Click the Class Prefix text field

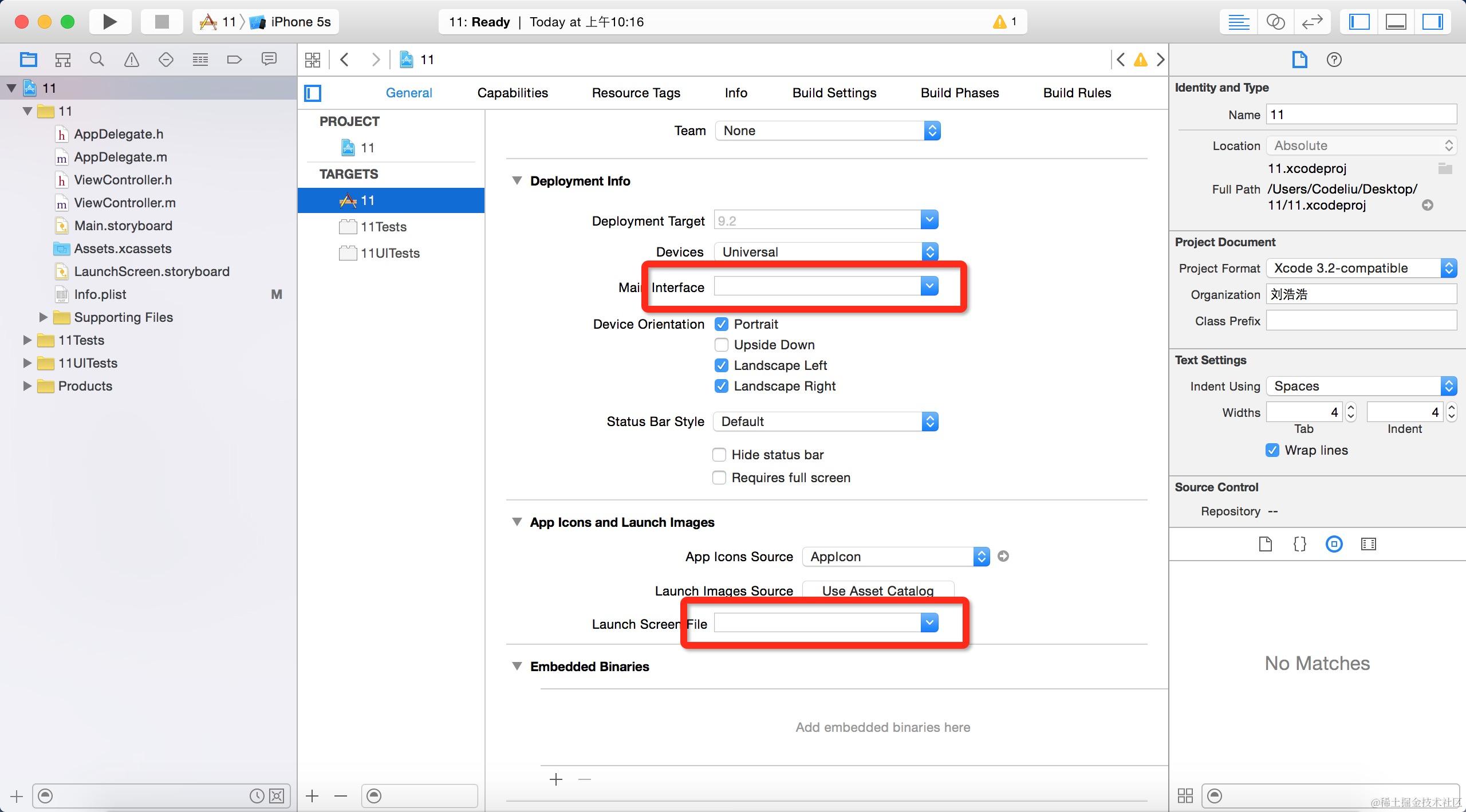[x=1361, y=321]
